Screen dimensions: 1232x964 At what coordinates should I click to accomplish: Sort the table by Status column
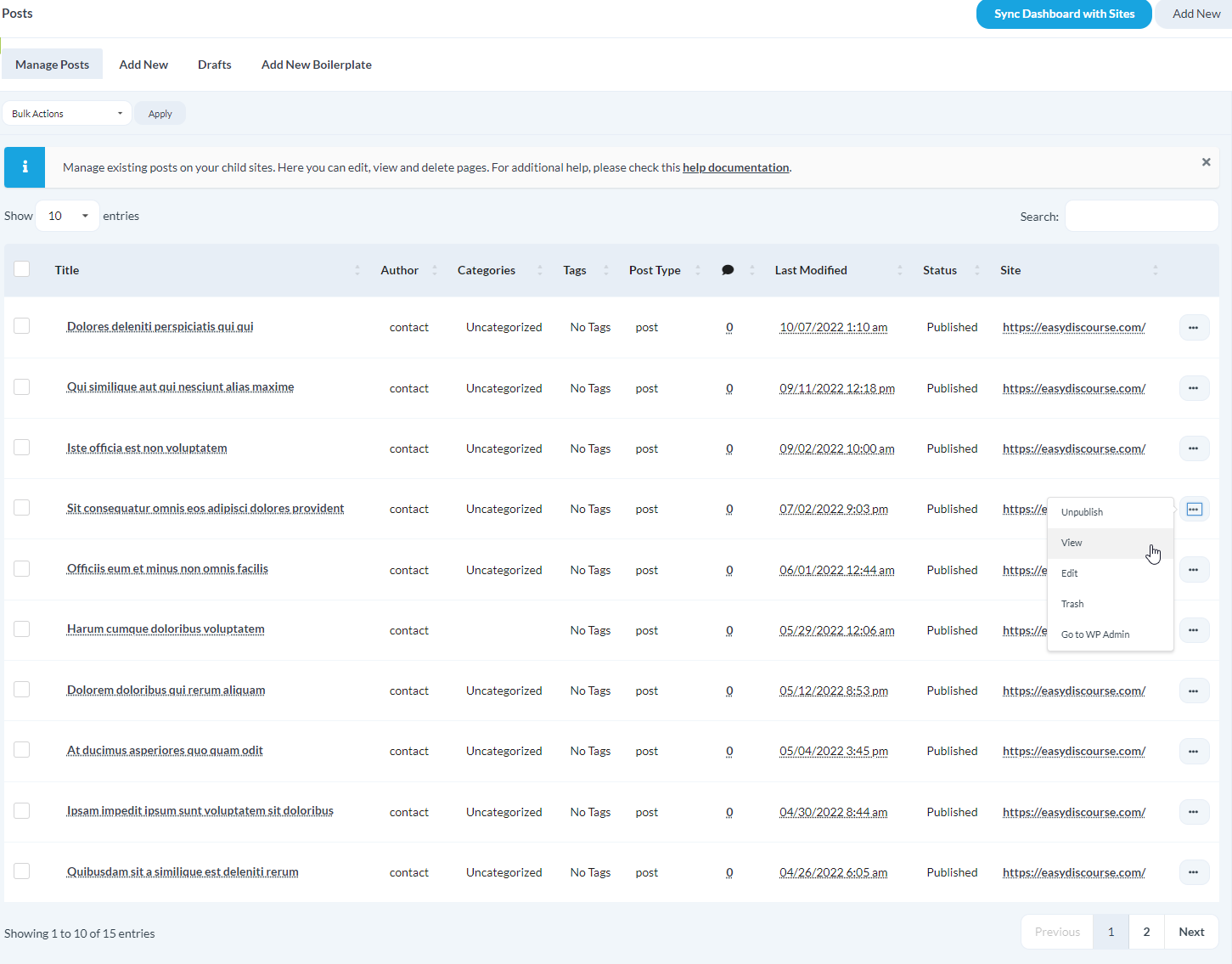pyautogui.click(x=940, y=270)
